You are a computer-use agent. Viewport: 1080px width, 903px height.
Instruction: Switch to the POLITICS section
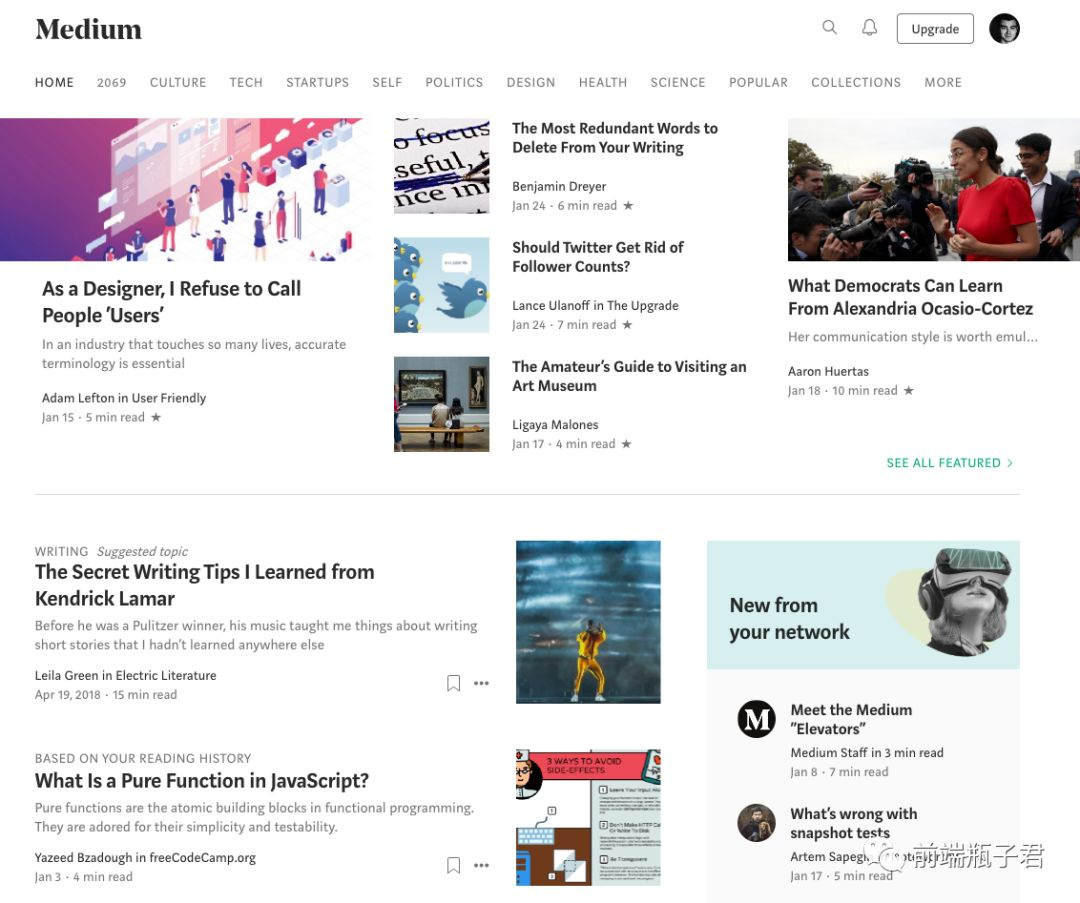point(454,83)
